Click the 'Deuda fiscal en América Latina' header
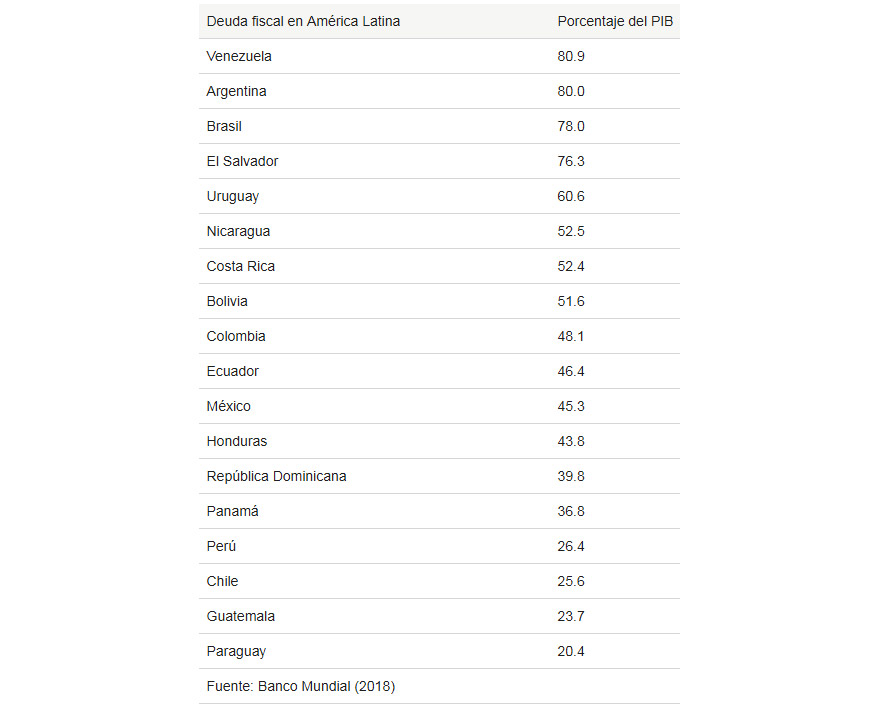The image size is (880, 706). pos(303,21)
